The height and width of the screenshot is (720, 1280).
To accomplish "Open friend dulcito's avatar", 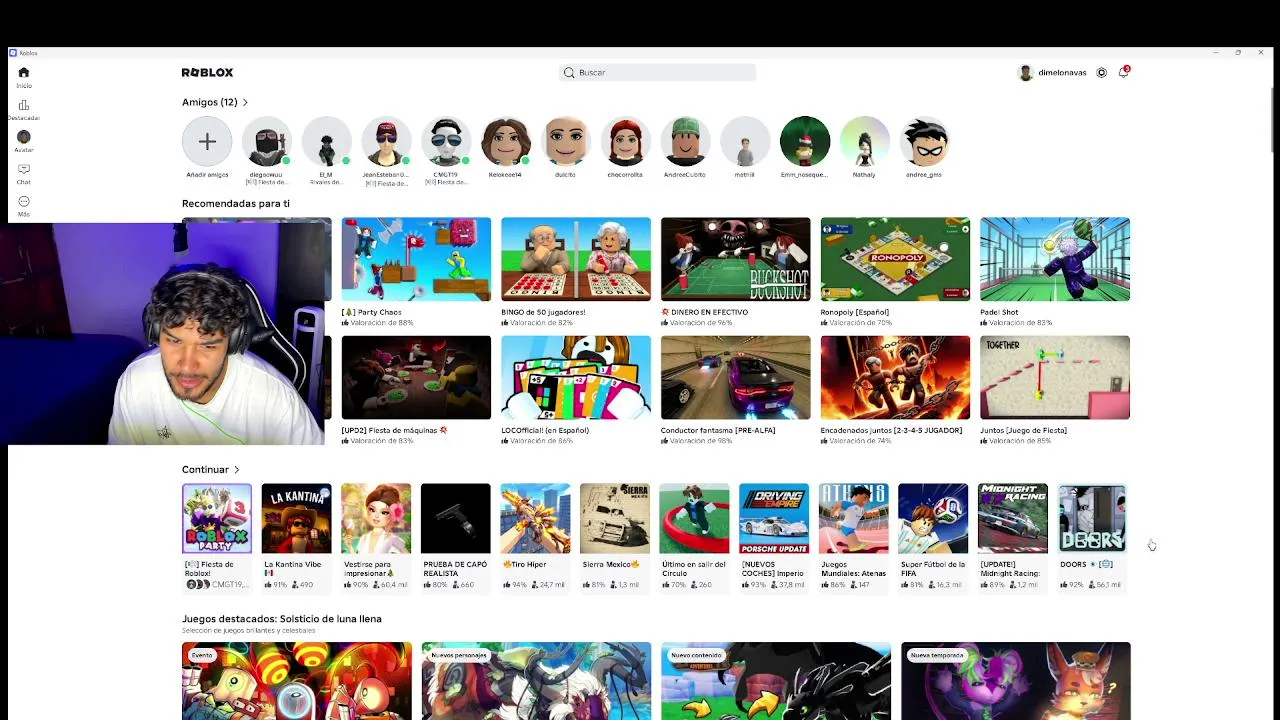I will point(565,142).
